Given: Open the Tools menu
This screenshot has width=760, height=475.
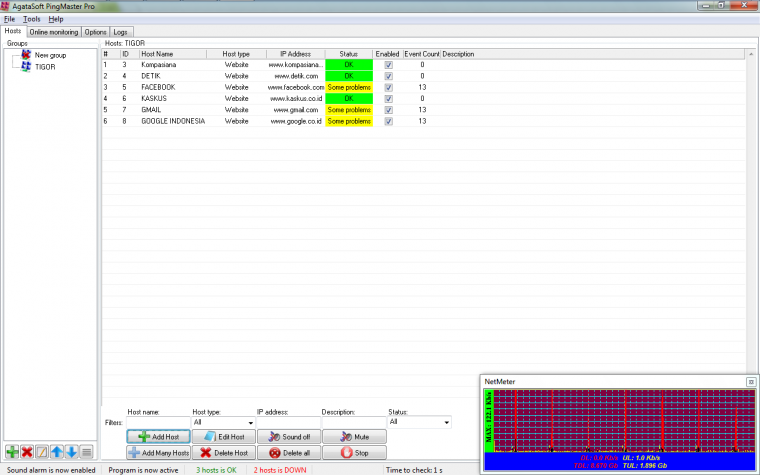Looking at the screenshot, I should [32, 19].
